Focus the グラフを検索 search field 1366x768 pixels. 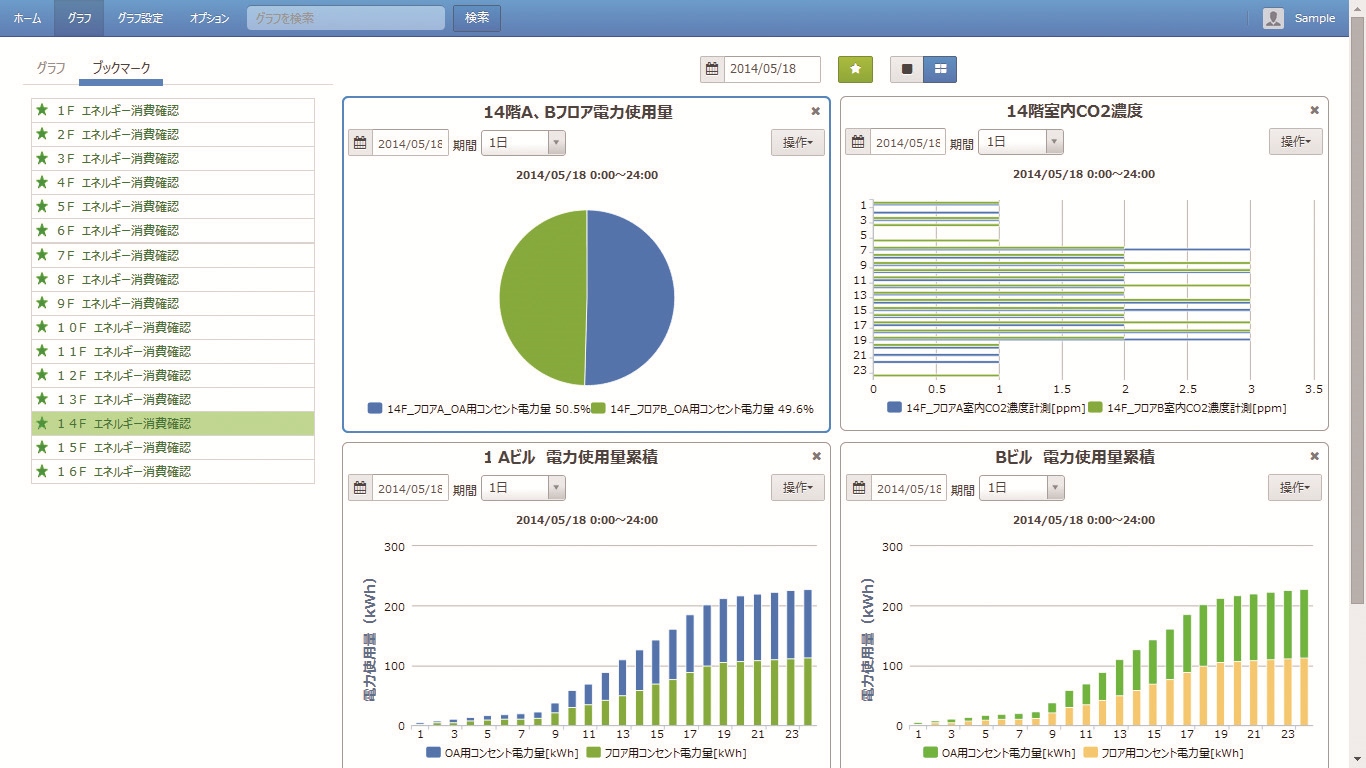(x=346, y=18)
